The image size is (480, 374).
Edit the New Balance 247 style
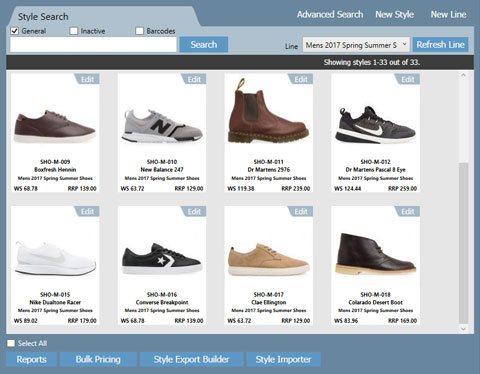194,79
